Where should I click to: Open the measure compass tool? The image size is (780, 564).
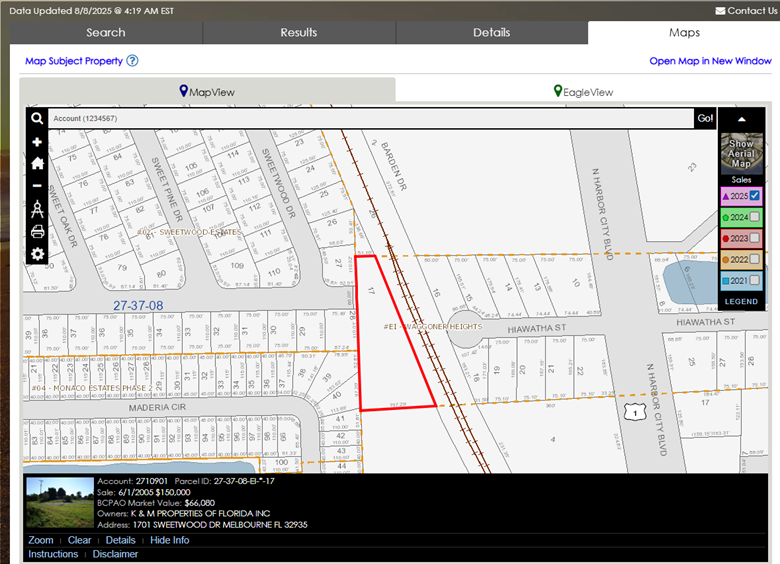[x=37, y=209]
